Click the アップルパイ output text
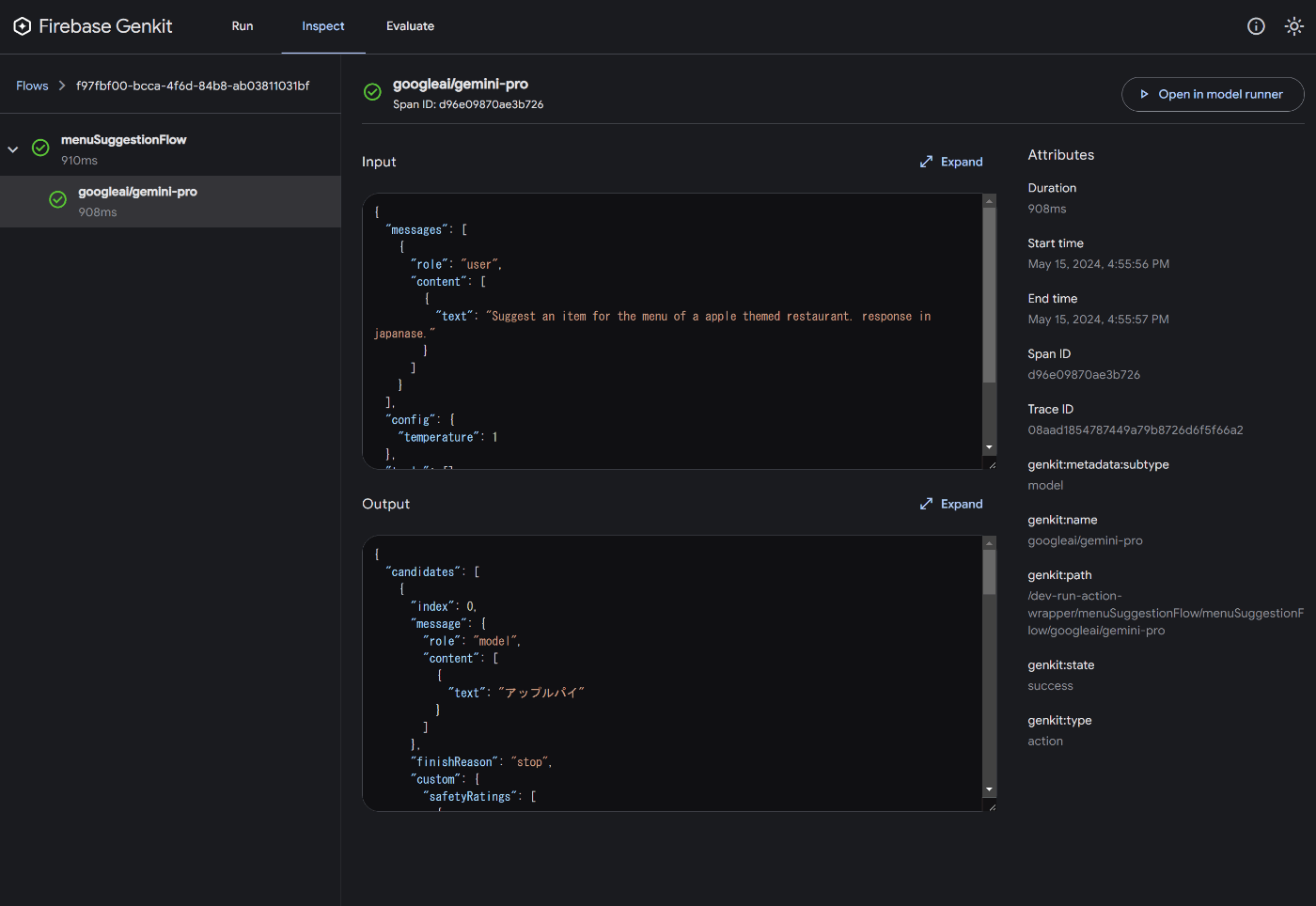Viewport: 1316px width, 906px height. click(541, 693)
